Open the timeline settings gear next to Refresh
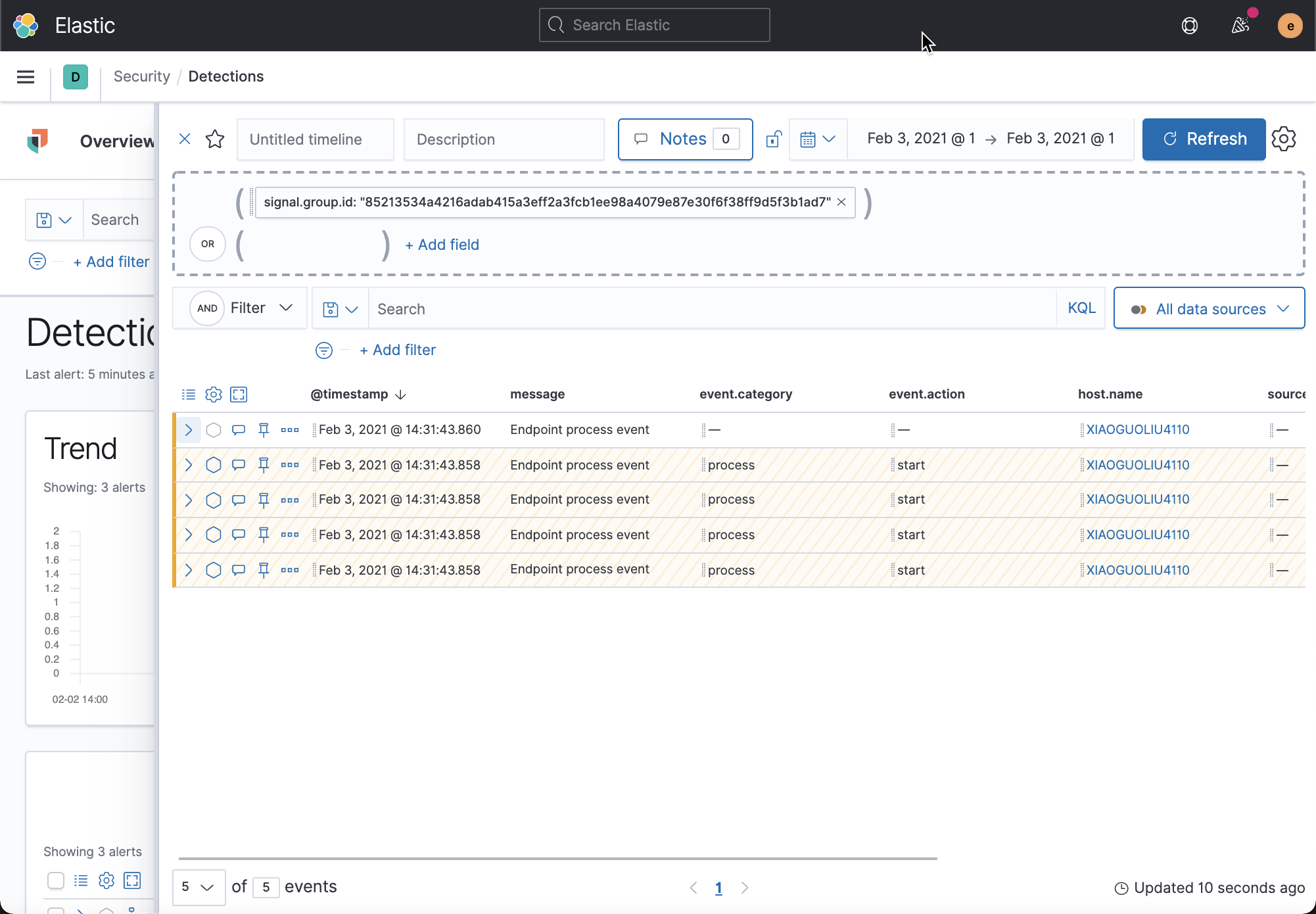This screenshot has height=914, width=1316. click(1284, 139)
